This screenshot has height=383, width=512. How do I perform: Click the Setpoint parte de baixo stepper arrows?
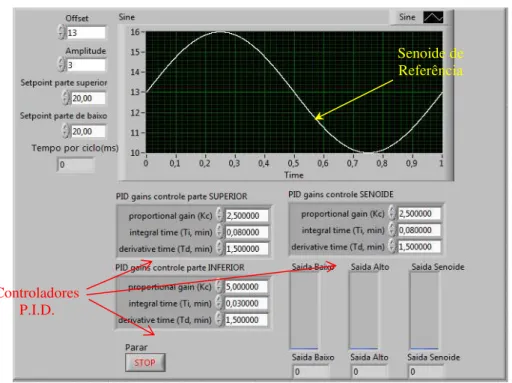[x=66, y=130]
